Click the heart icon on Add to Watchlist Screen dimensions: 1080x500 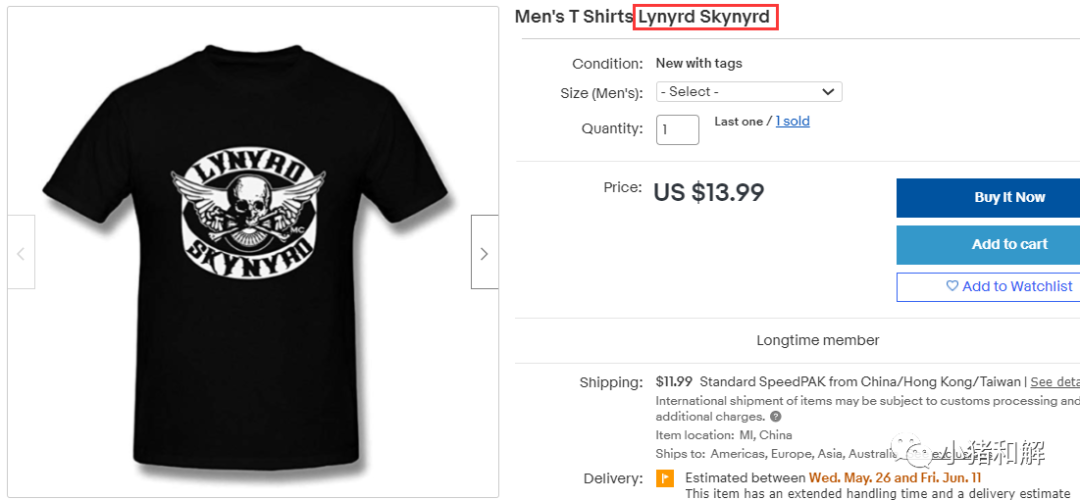click(x=952, y=287)
